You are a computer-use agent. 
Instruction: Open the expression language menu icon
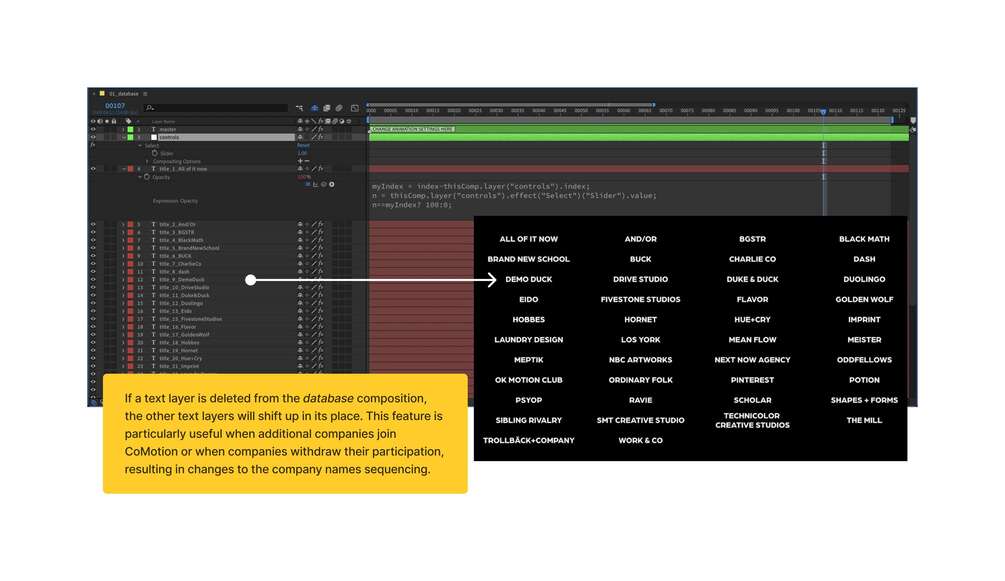pyautogui.click(x=331, y=185)
